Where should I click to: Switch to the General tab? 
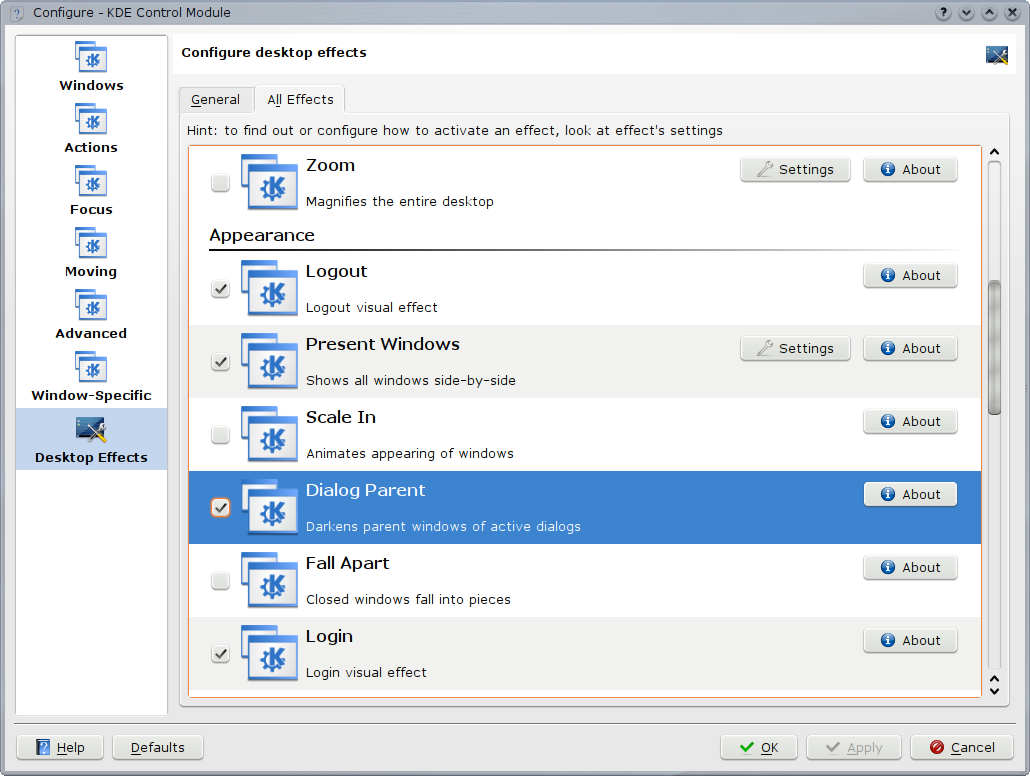[x=215, y=100]
